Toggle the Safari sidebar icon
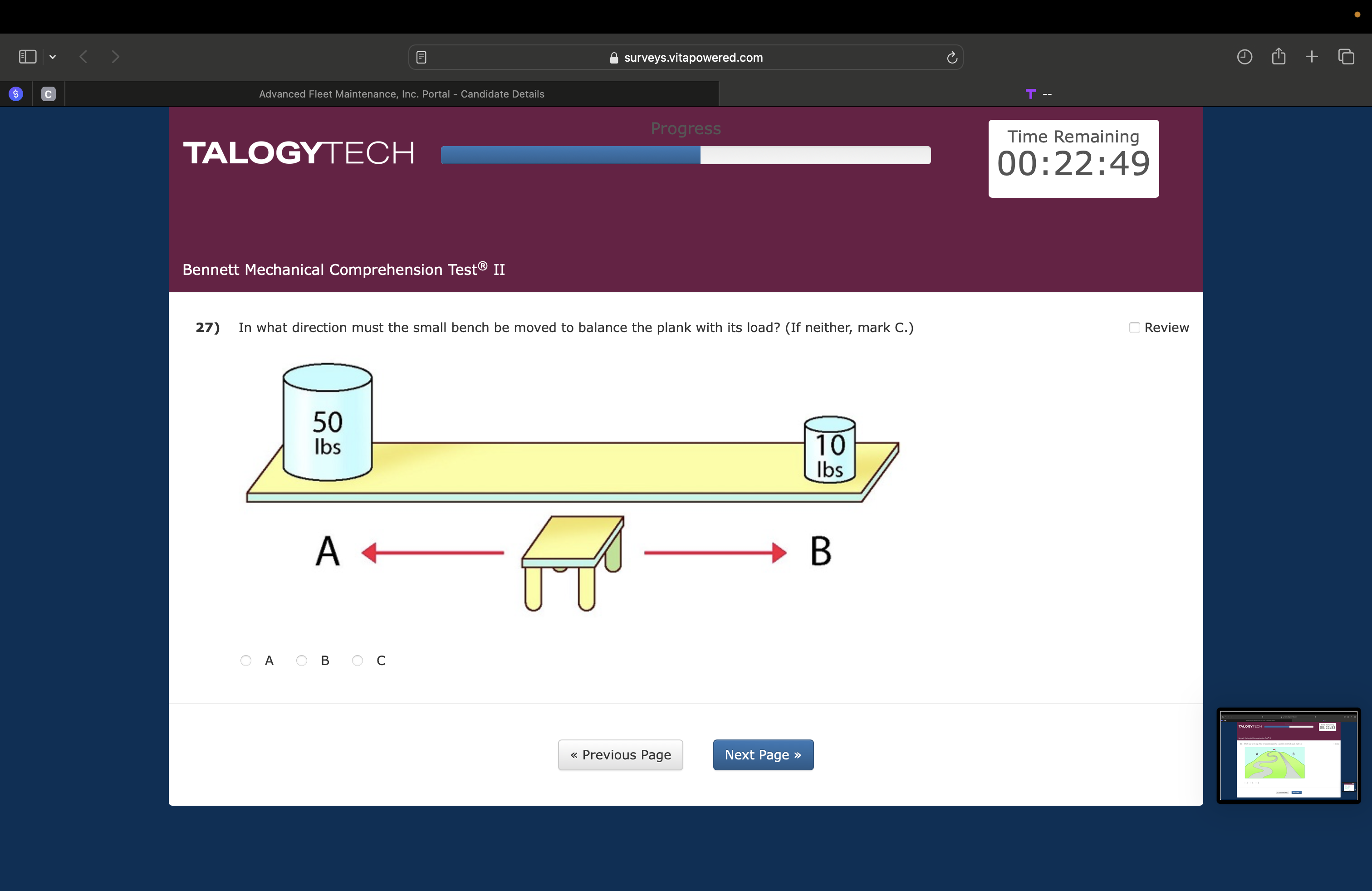This screenshot has width=1372, height=891. point(27,56)
